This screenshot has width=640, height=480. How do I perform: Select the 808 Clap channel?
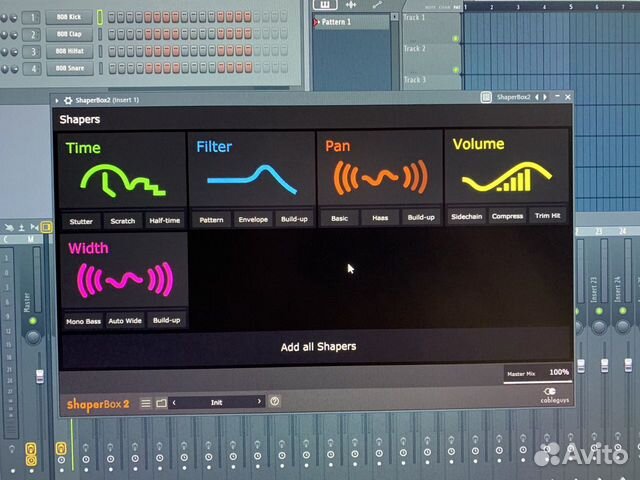(x=69, y=34)
